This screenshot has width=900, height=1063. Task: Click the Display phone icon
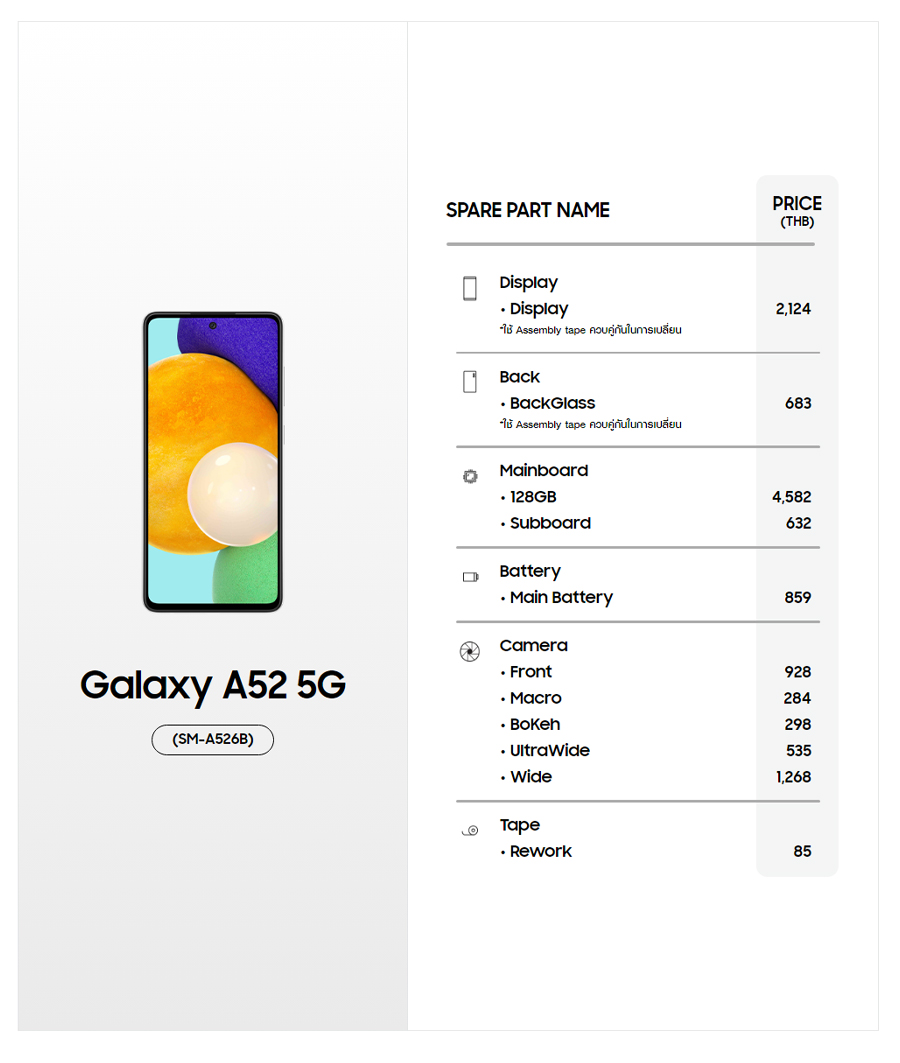(470, 289)
